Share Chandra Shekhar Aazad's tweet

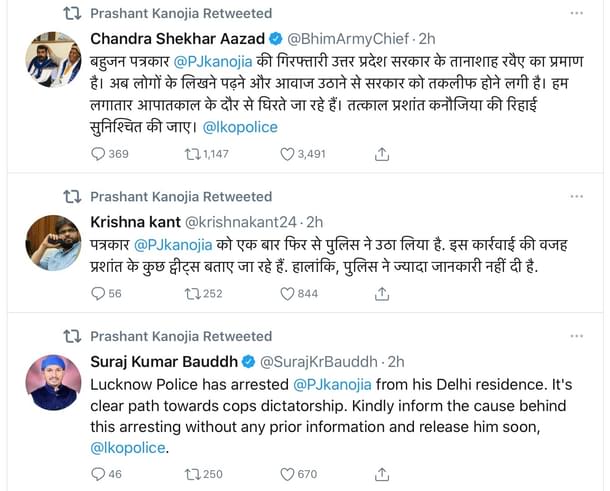[381, 154]
